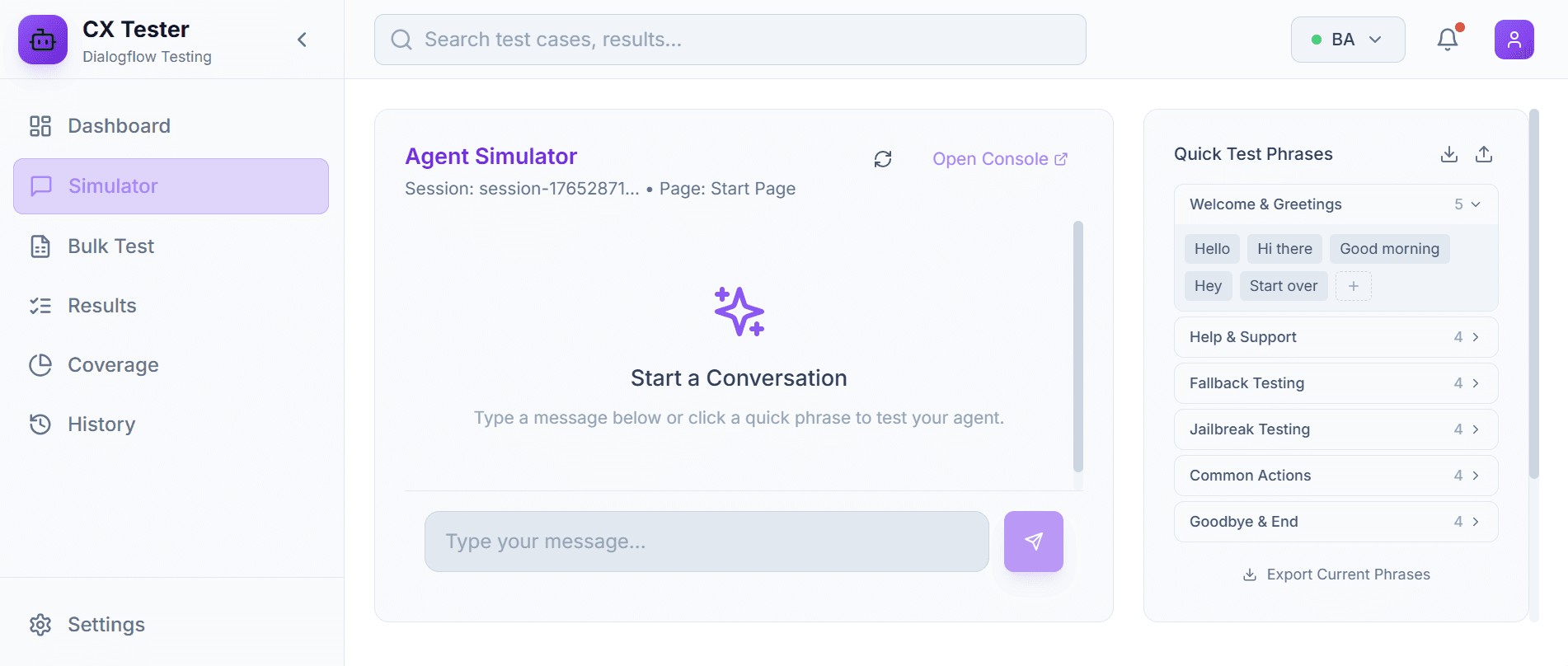Switch to the Bulk Test section
Image resolution: width=1568 pixels, height=666 pixels.
pos(110,246)
